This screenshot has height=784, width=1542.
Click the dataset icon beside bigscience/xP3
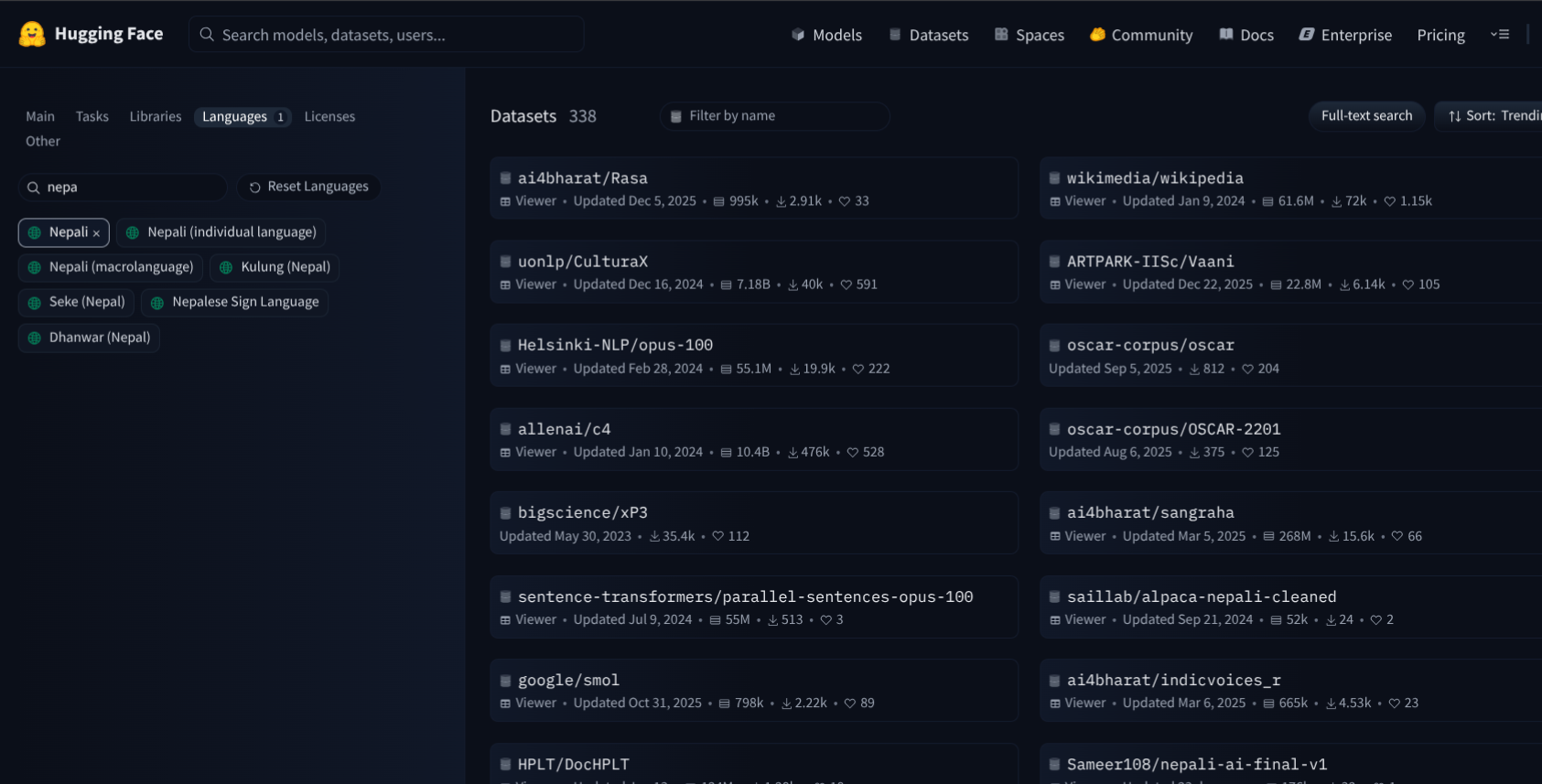point(505,513)
